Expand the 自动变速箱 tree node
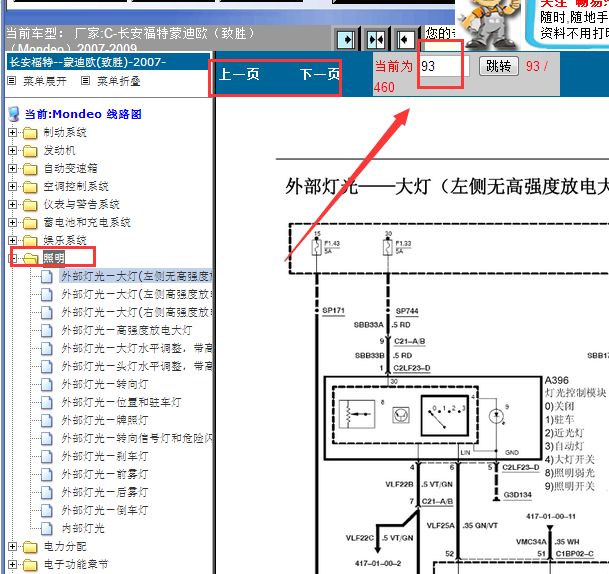 point(12,168)
